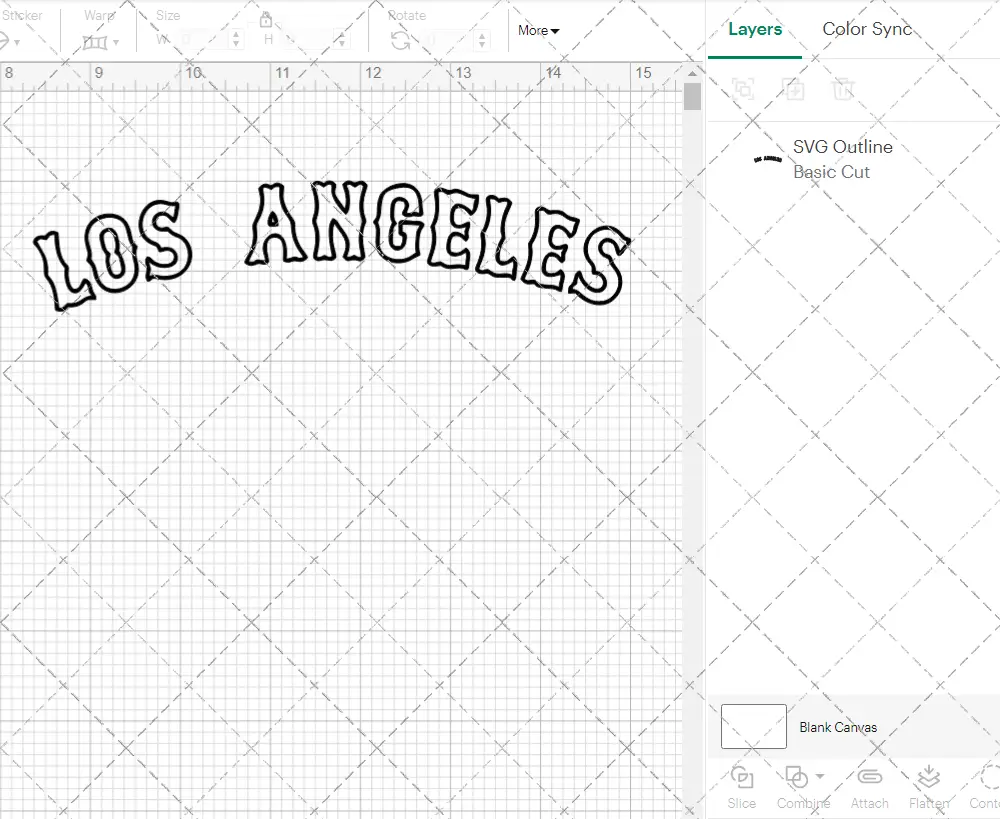Click the SVG Outline layer thumbnail

point(768,159)
